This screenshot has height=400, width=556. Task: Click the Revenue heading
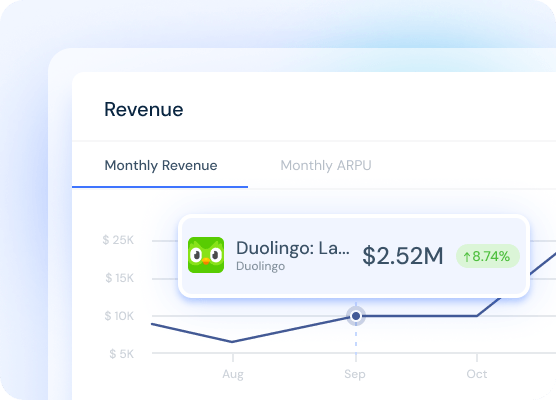click(x=144, y=109)
